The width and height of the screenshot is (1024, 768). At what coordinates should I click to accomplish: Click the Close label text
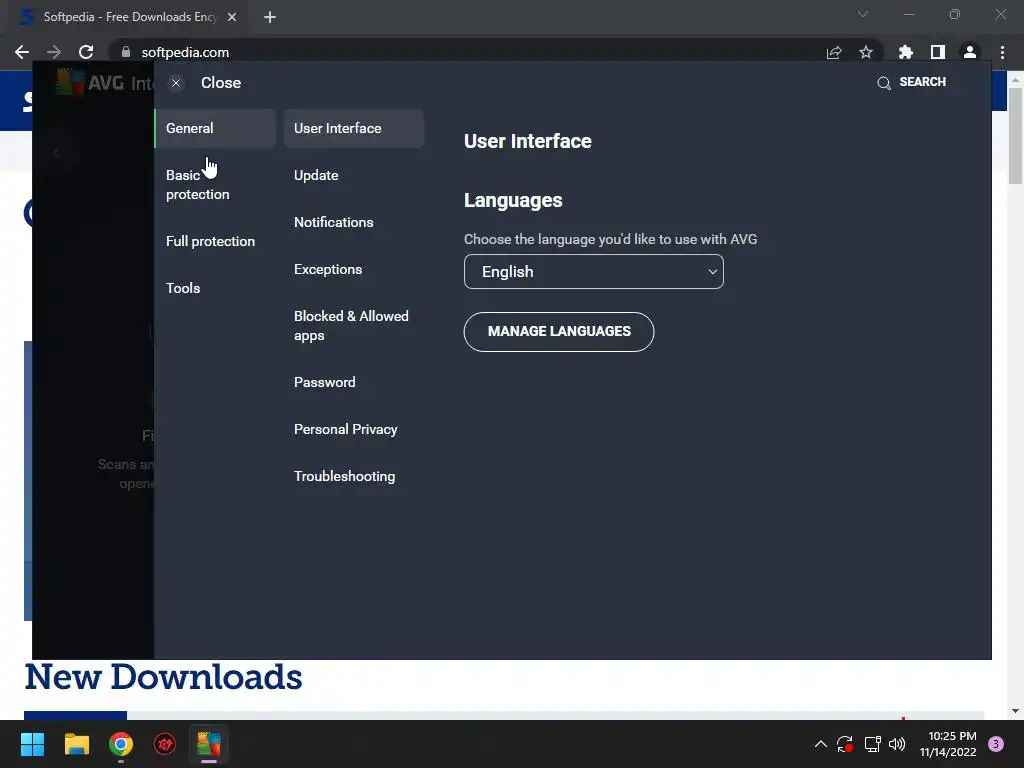pyautogui.click(x=221, y=83)
